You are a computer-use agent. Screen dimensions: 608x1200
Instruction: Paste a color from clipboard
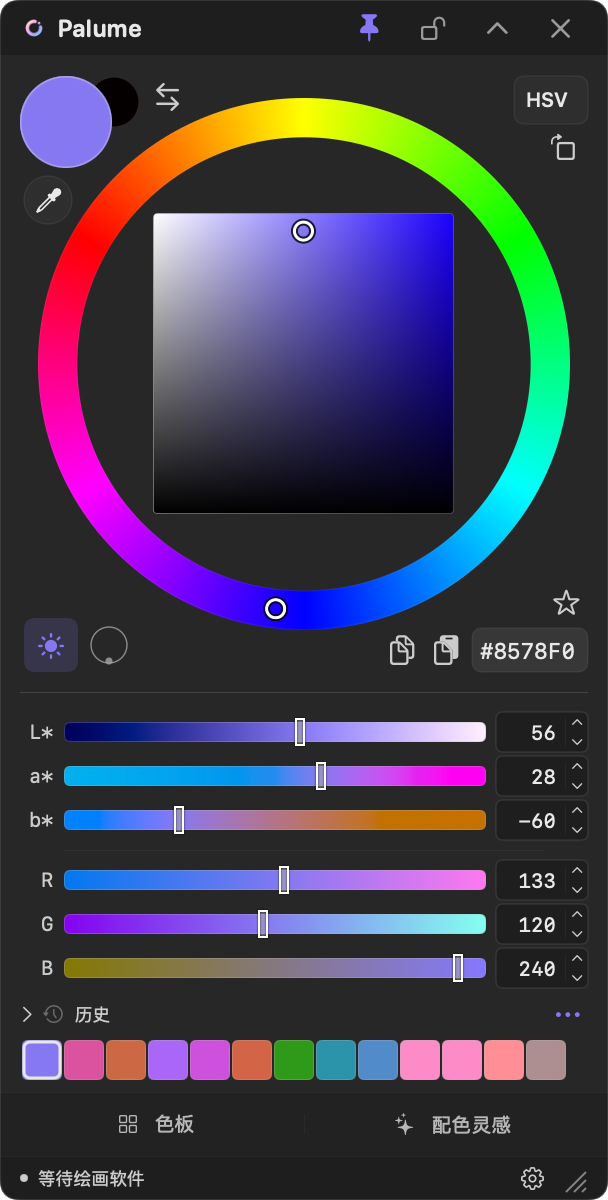[x=446, y=650]
